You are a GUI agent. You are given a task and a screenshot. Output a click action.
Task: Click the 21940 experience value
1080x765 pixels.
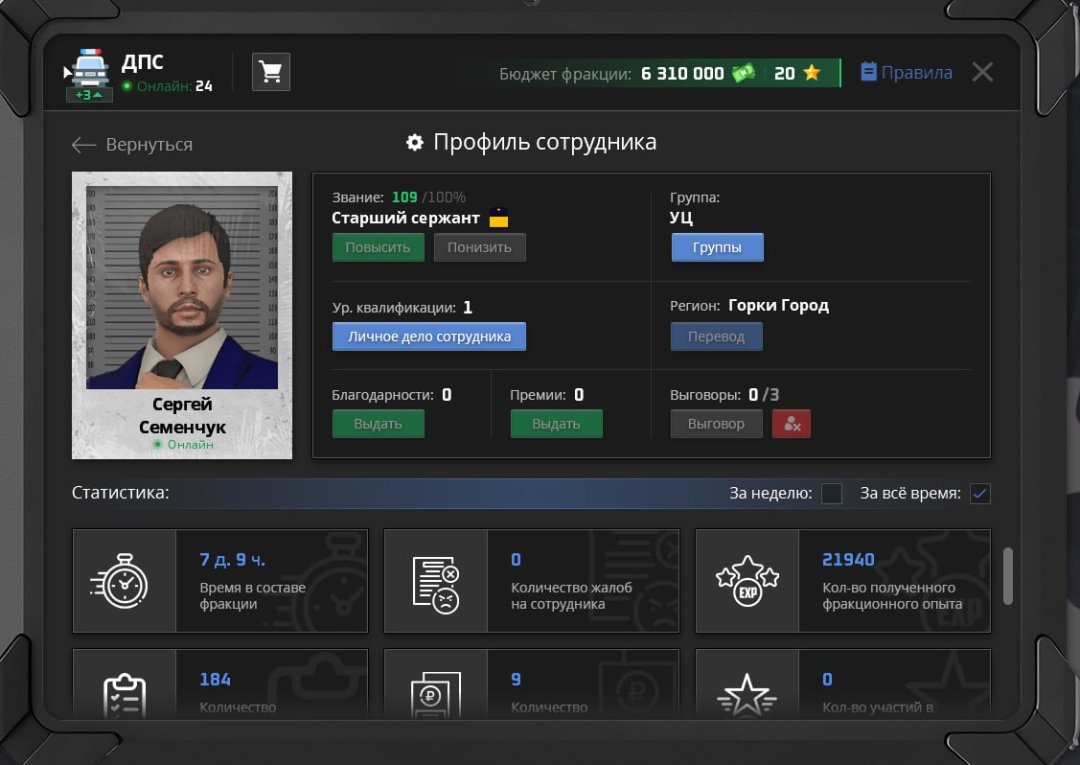point(848,559)
